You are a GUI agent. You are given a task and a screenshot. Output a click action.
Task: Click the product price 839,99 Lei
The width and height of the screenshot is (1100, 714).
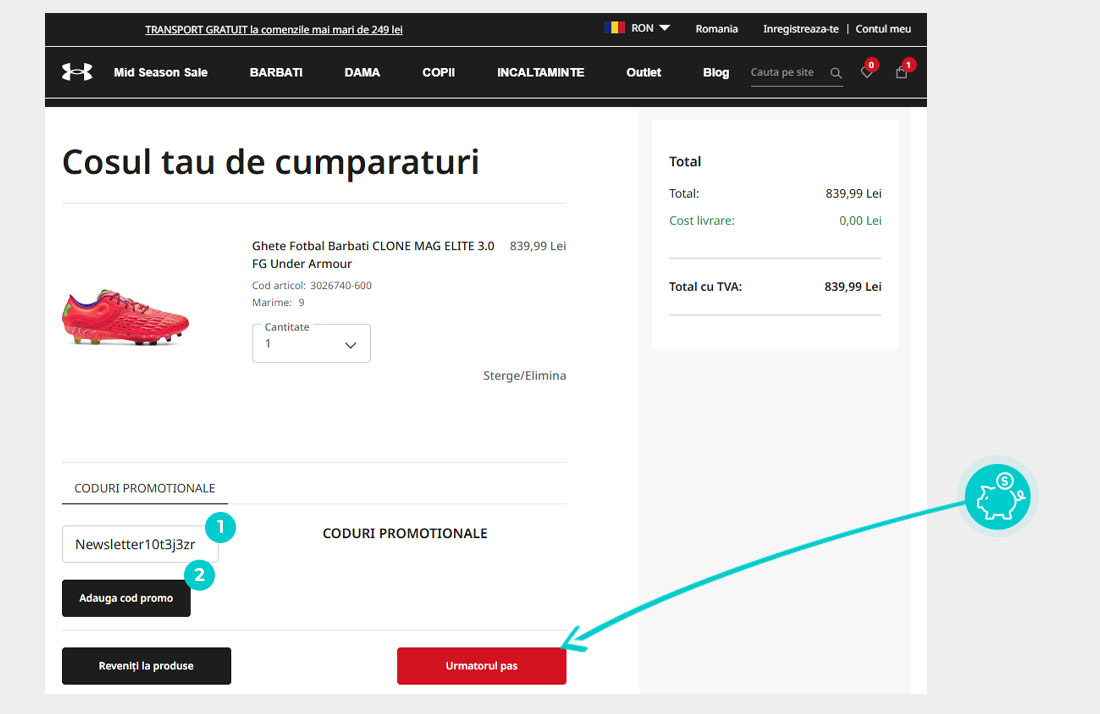538,246
